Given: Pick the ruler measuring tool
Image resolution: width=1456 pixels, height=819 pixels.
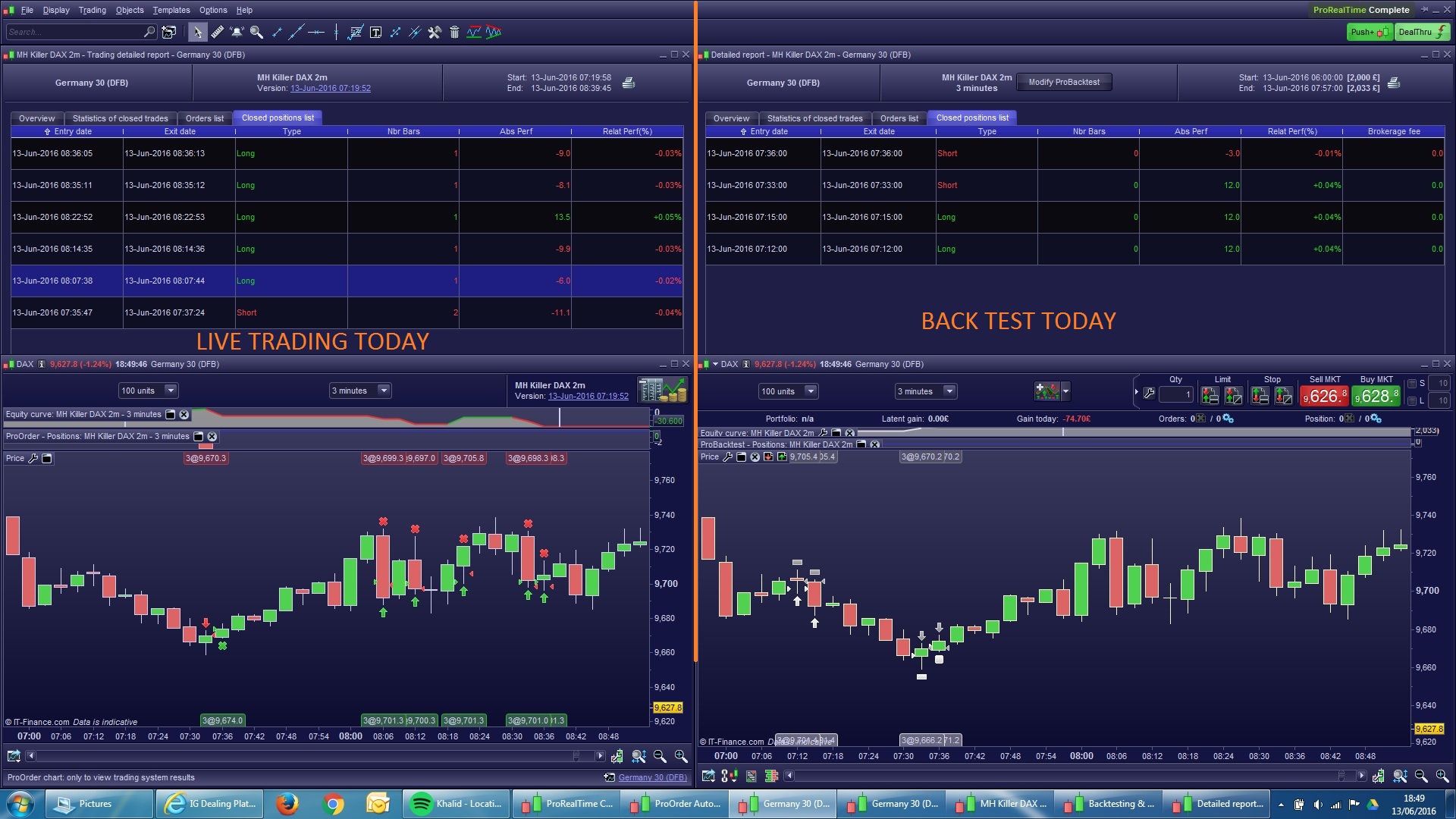Looking at the screenshot, I should point(218,32).
